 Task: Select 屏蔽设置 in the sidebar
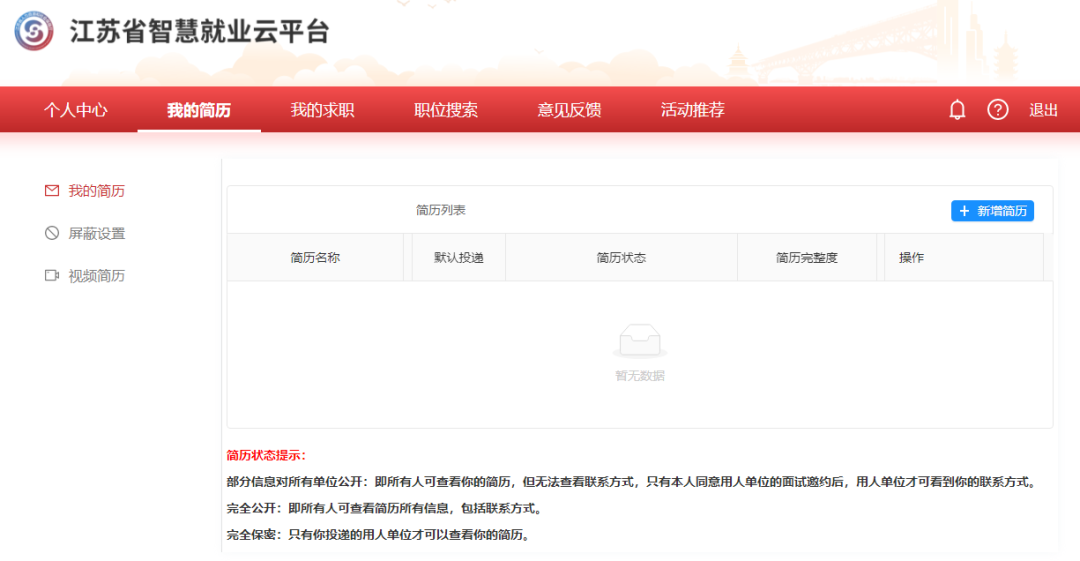(x=96, y=233)
